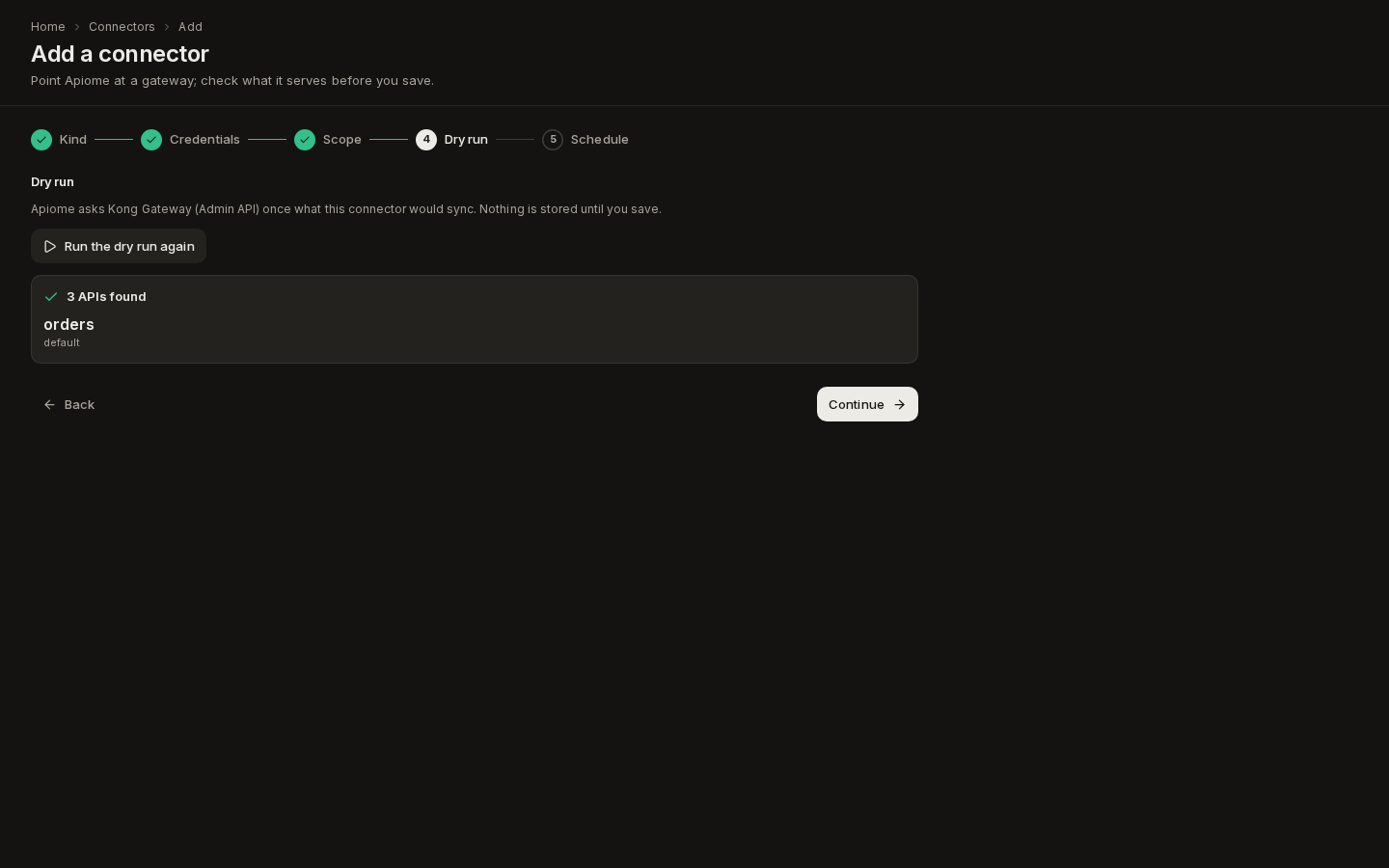The width and height of the screenshot is (1389, 868).
Task: Click the green check beside 3 APIs found
Action: 51,297
